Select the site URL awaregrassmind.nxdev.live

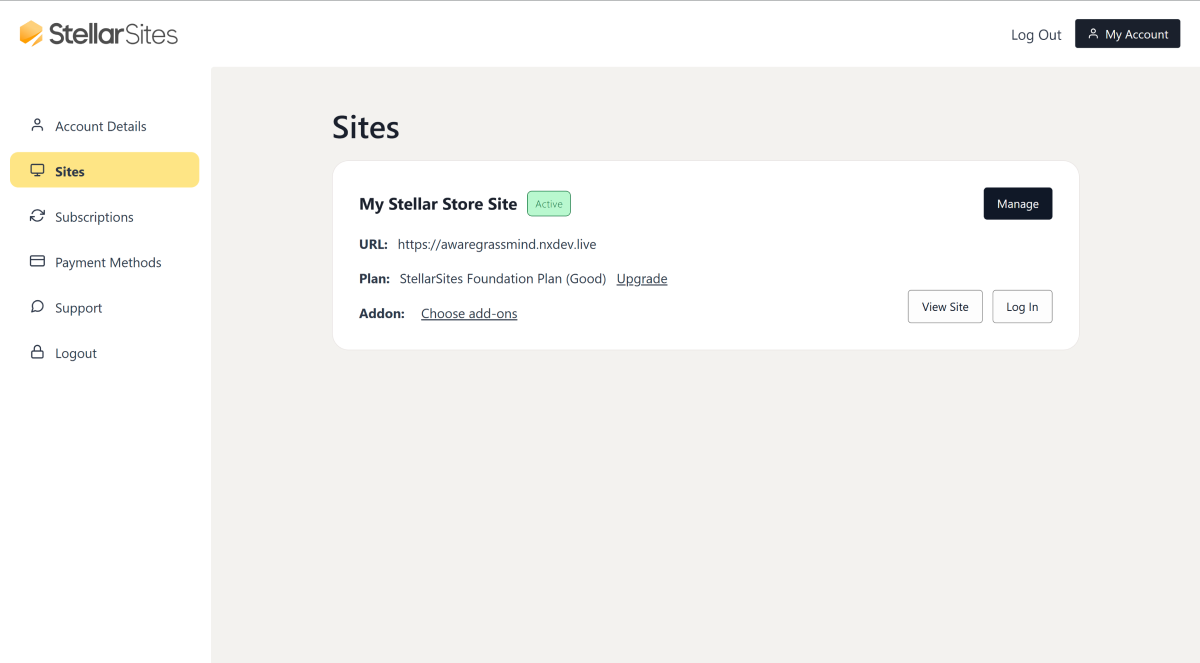496,243
